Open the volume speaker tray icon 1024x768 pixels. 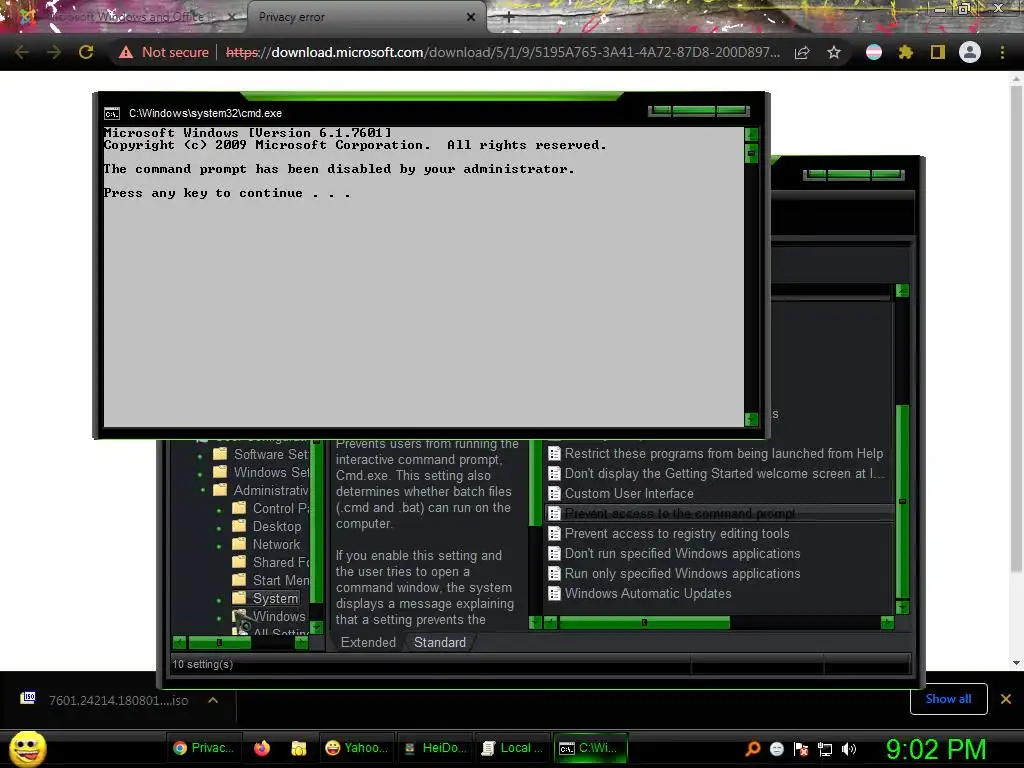[x=848, y=749]
